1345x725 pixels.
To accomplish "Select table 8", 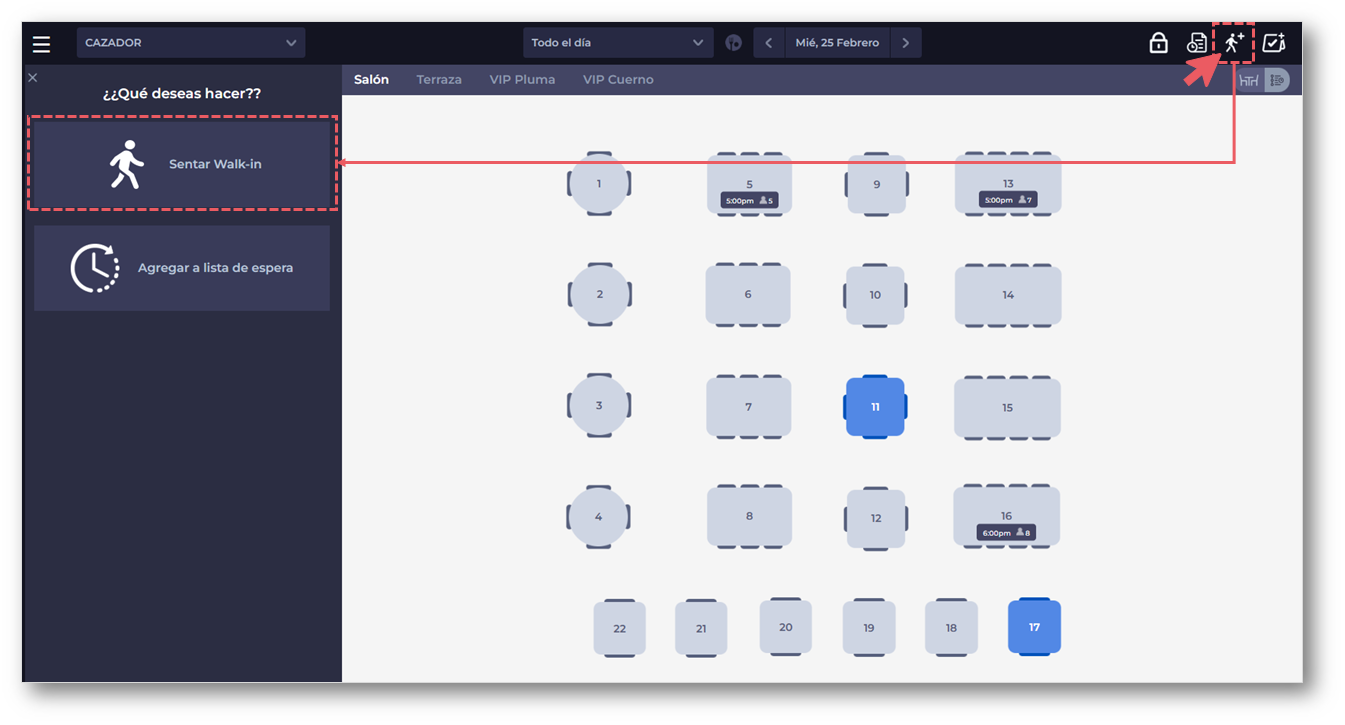I will tap(749, 517).
